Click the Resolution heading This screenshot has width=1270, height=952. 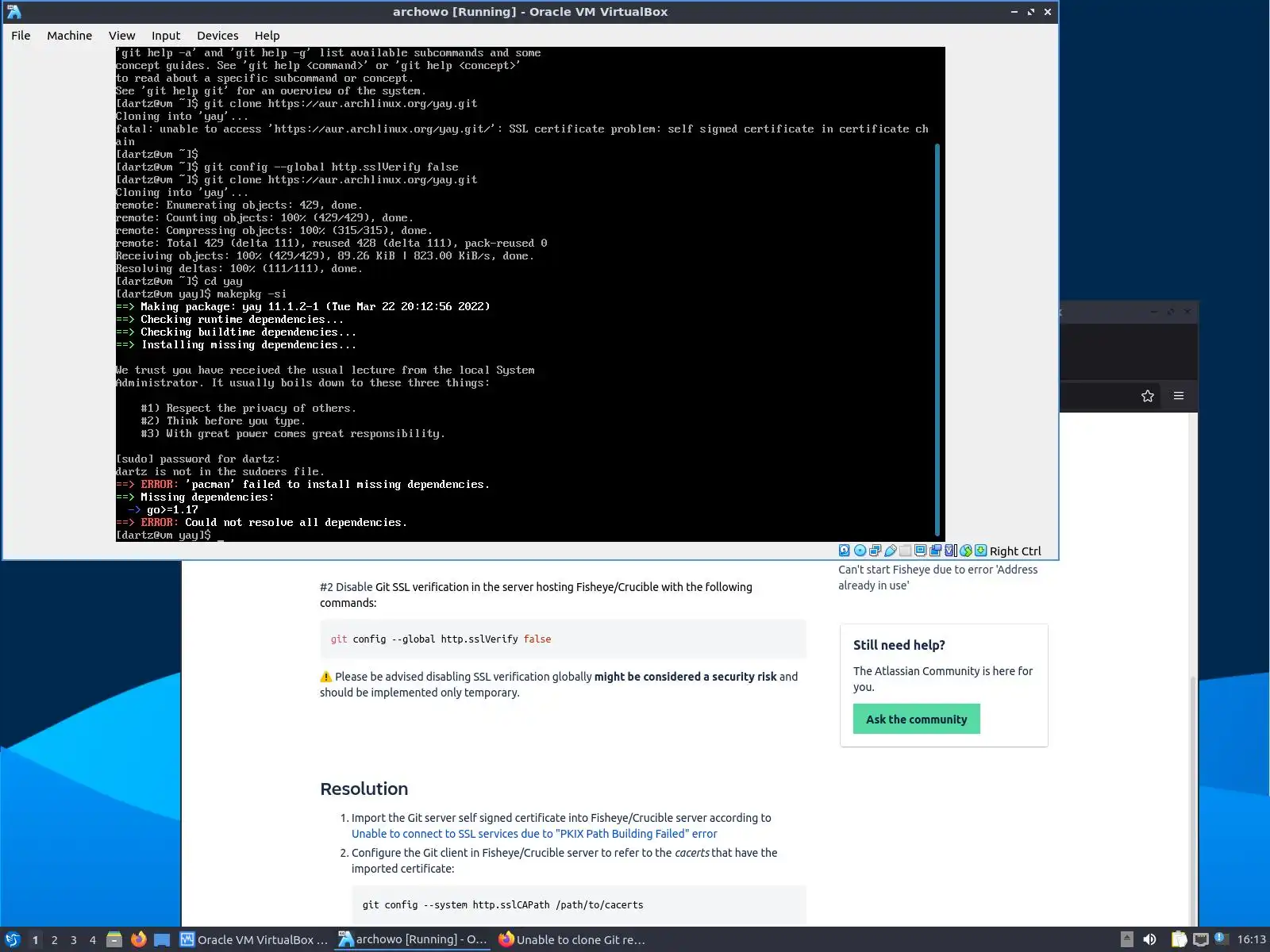point(364,789)
